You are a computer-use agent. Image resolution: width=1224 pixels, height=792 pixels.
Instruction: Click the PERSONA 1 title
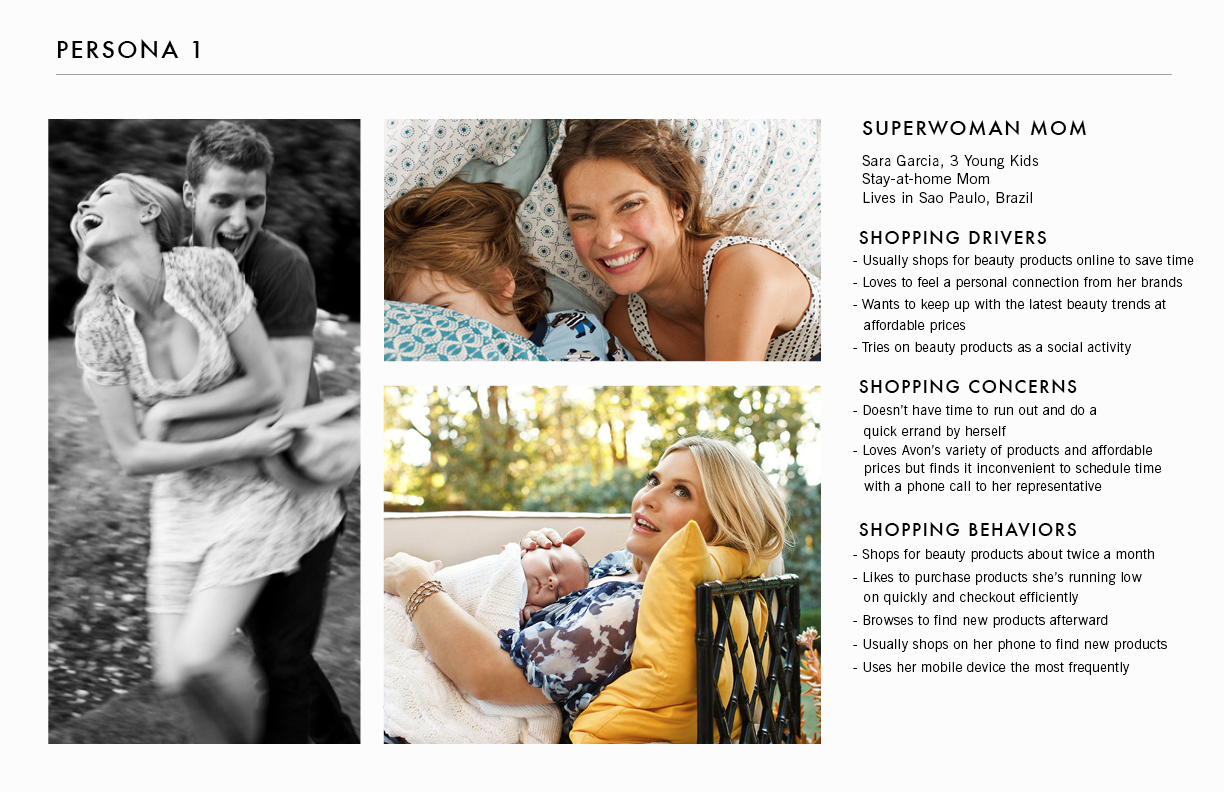pyautogui.click(x=130, y=50)
